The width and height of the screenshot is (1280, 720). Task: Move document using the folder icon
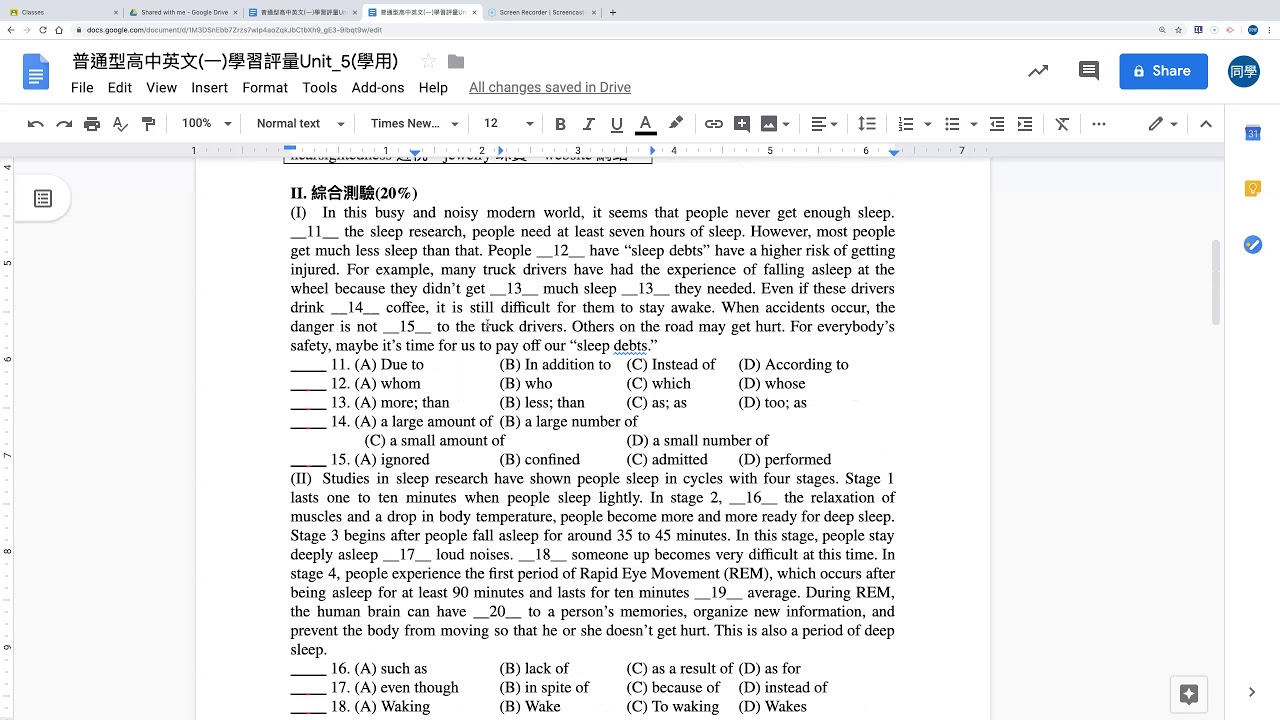[x=456, y=62]
